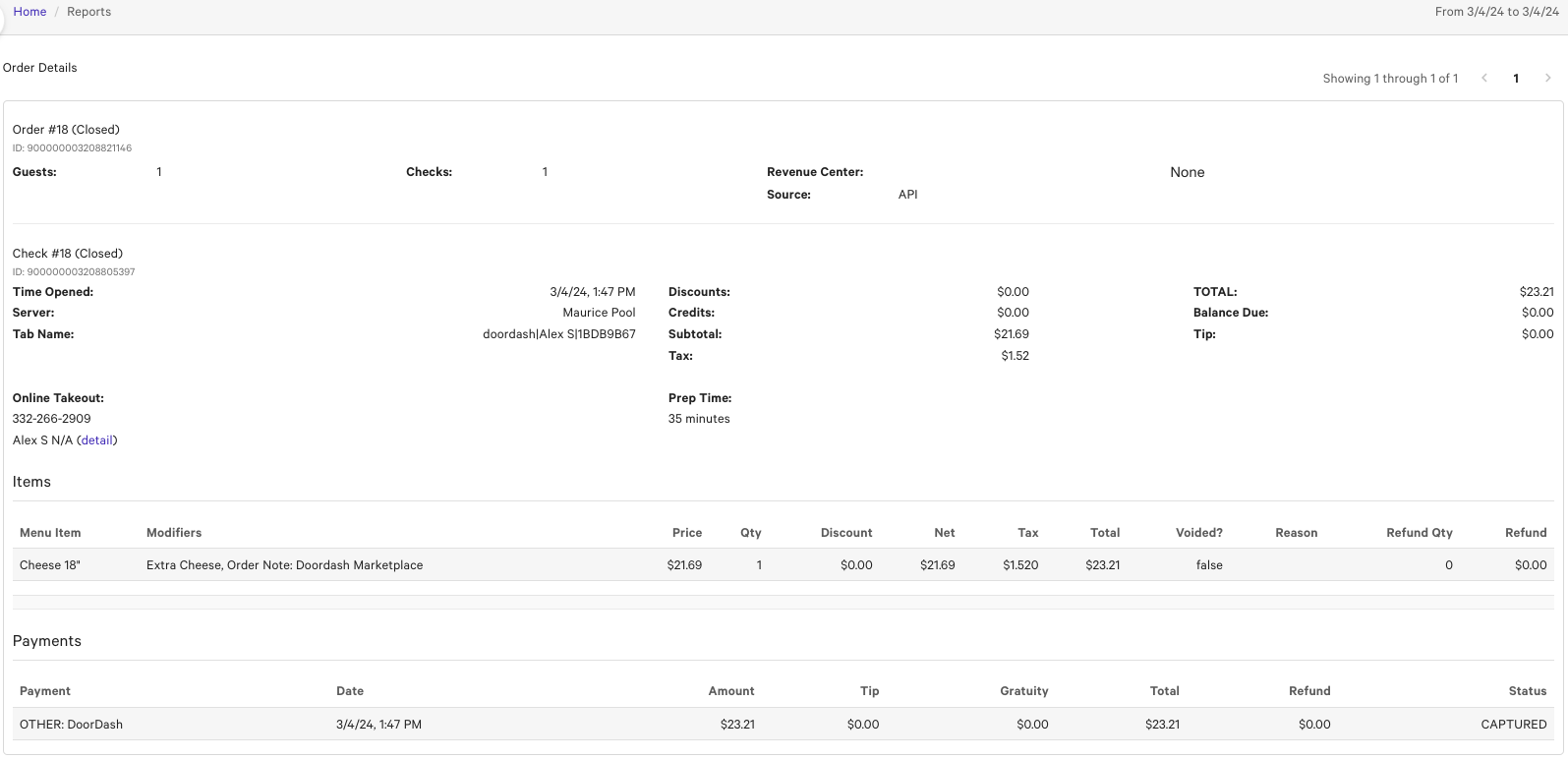
Task: Go to the Home breadcrumb link
Action: pos(29,12)
